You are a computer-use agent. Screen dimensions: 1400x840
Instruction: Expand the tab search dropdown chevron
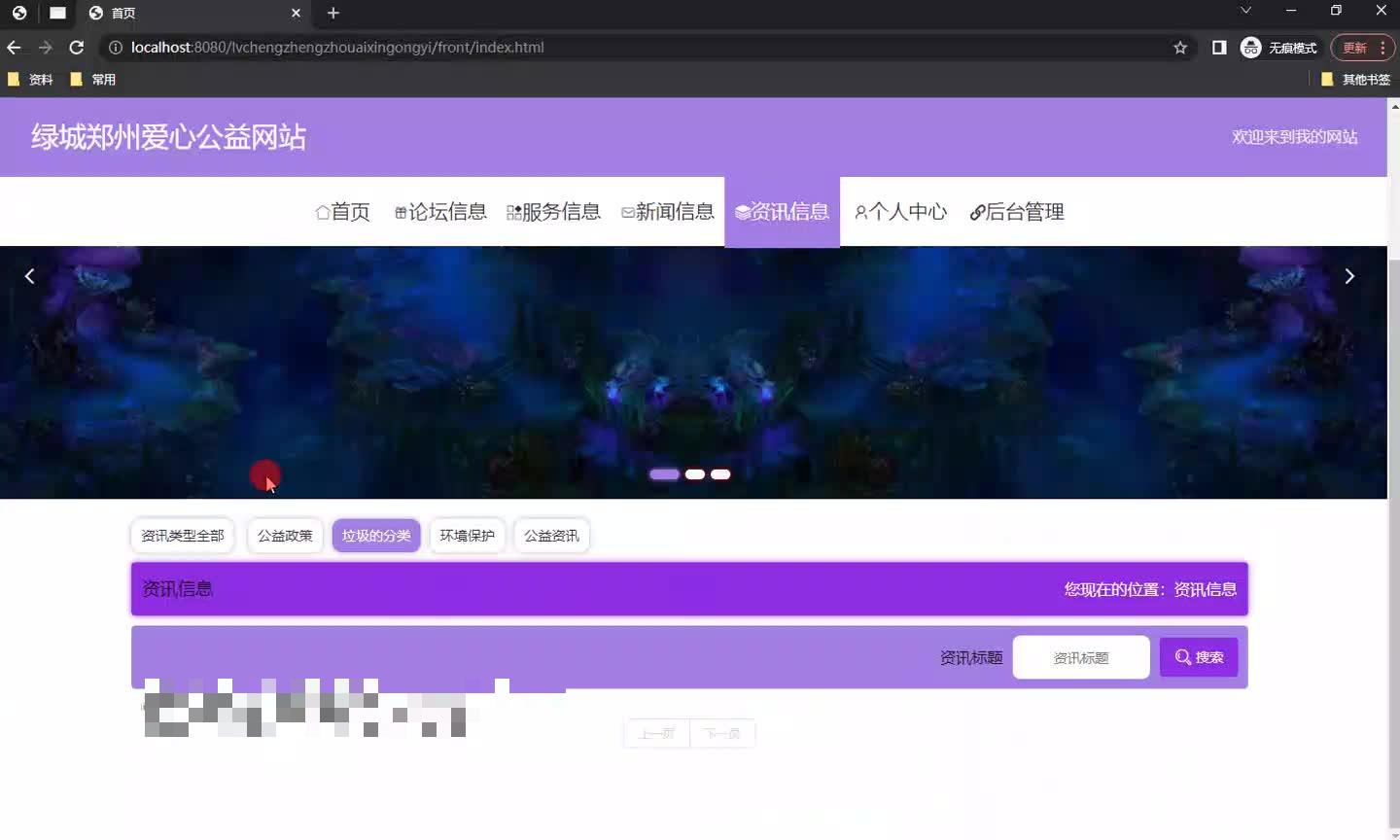[1245, 10]
